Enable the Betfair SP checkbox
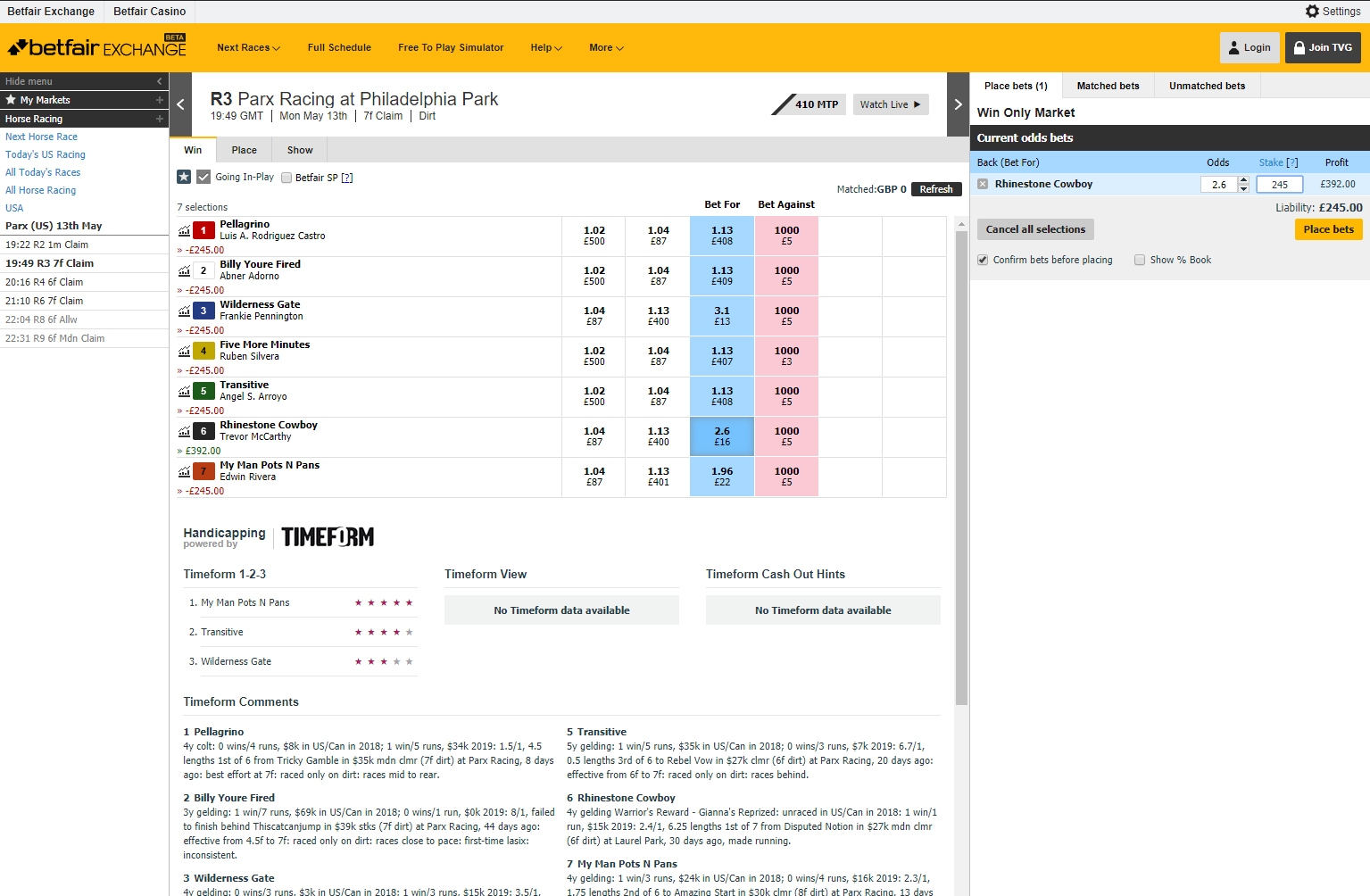1370x896 pixels. click(286, 178)
